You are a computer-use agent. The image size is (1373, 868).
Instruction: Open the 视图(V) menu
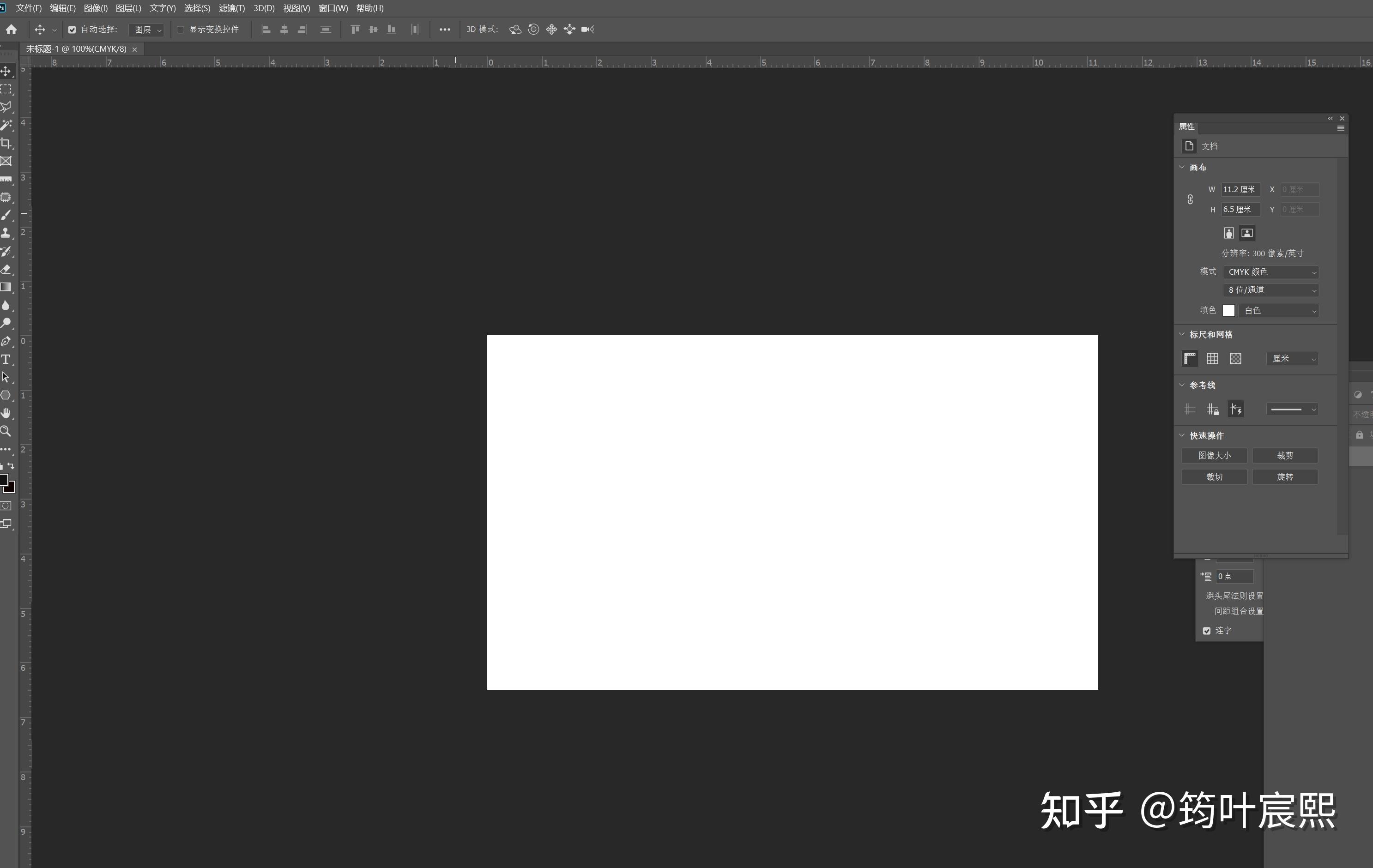click(x=296, y=8)
